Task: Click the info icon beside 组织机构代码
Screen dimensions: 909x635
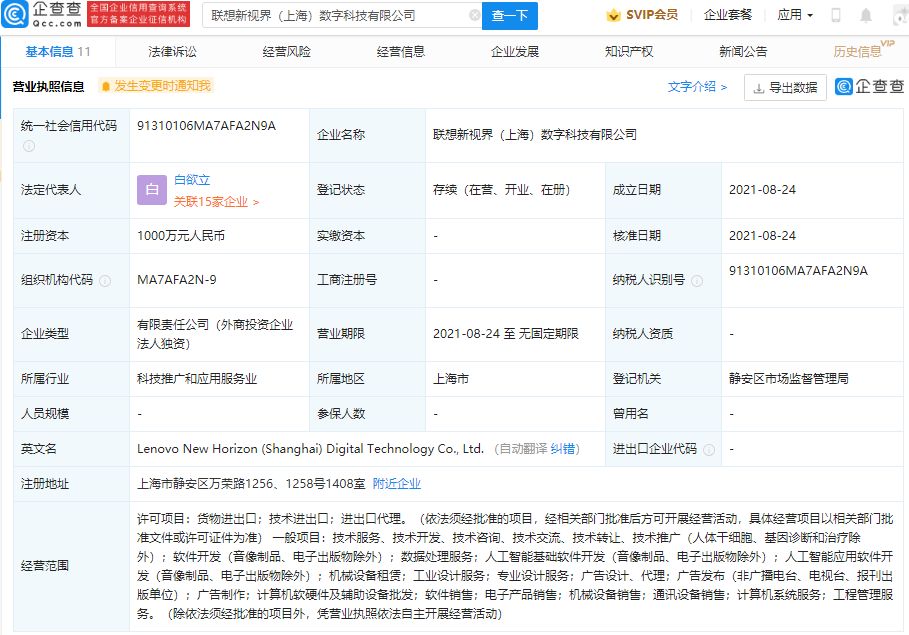Action: coord(105,281)
